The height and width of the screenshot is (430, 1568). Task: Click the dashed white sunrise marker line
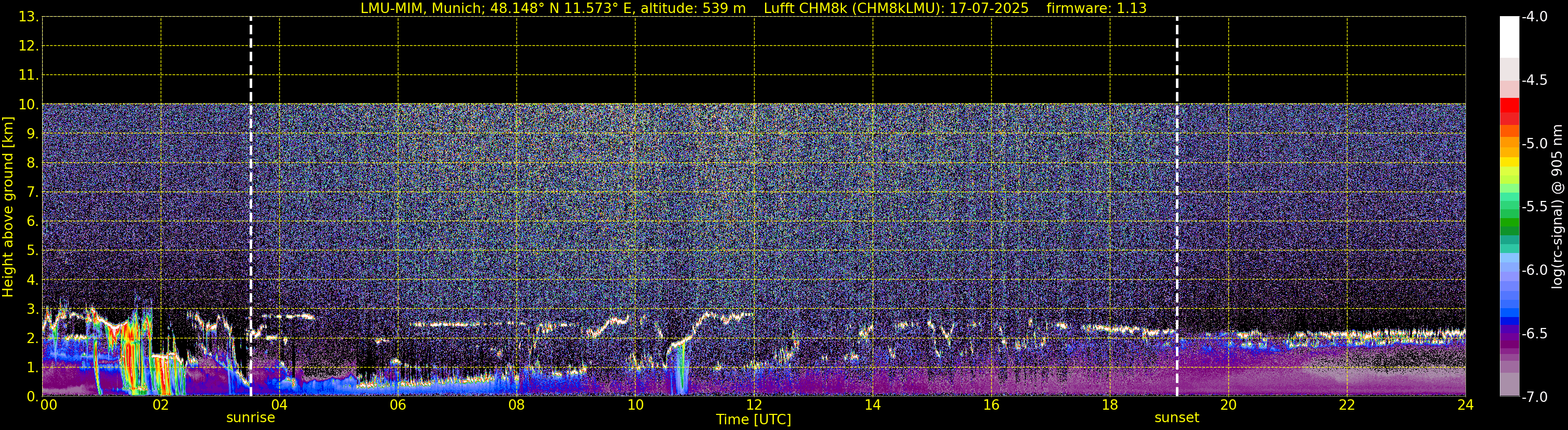(x=251, y=207)
